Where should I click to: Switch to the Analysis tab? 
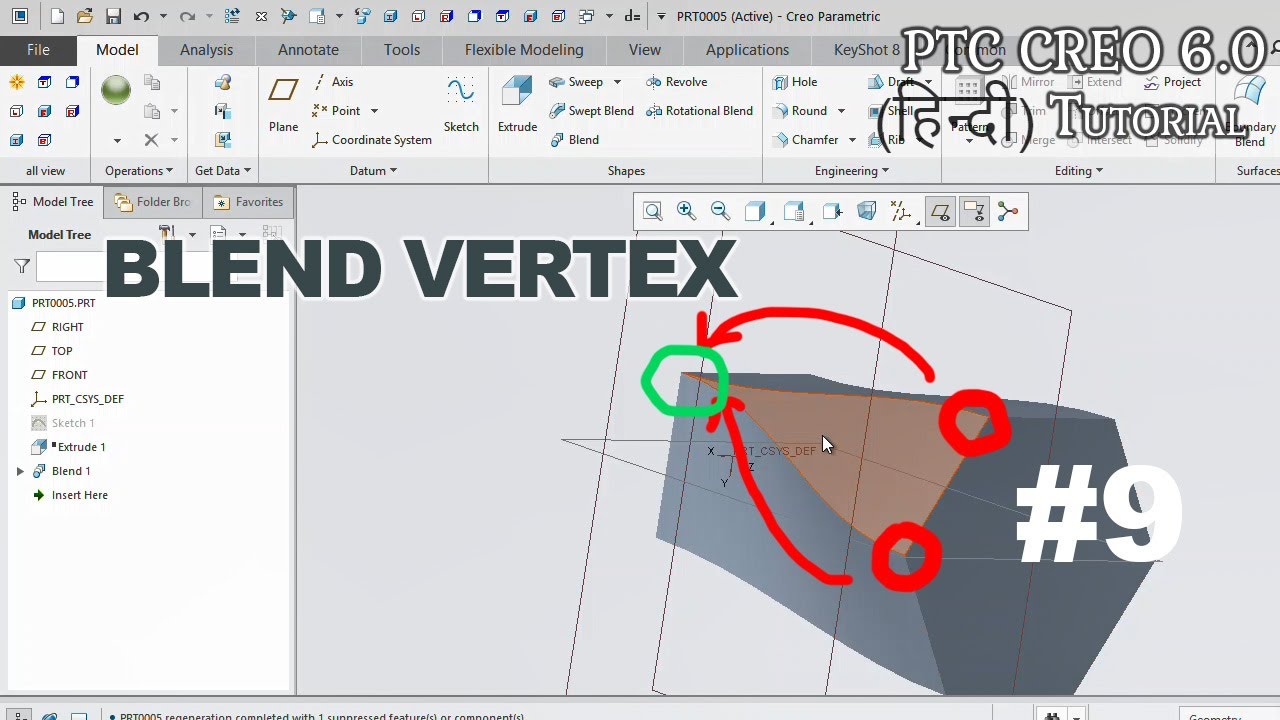tap(206, 50)
